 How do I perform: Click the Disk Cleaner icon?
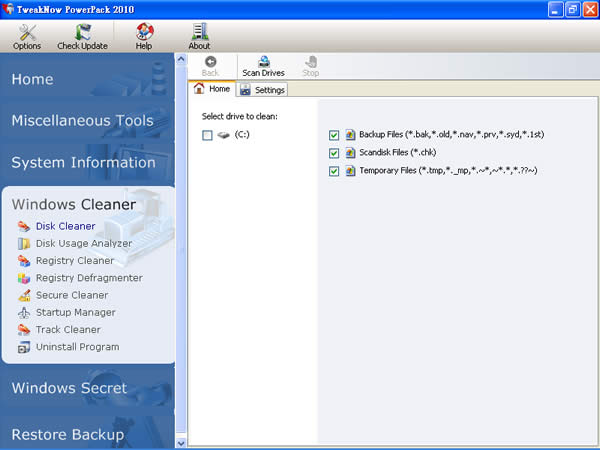(24, 227)
